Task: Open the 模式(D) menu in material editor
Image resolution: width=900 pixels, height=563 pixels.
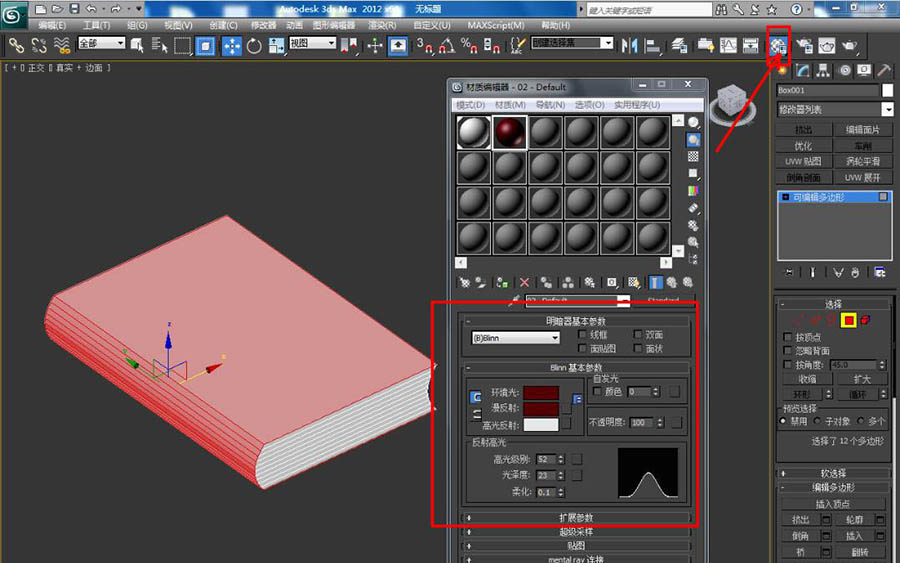Action: click(470, 105)
